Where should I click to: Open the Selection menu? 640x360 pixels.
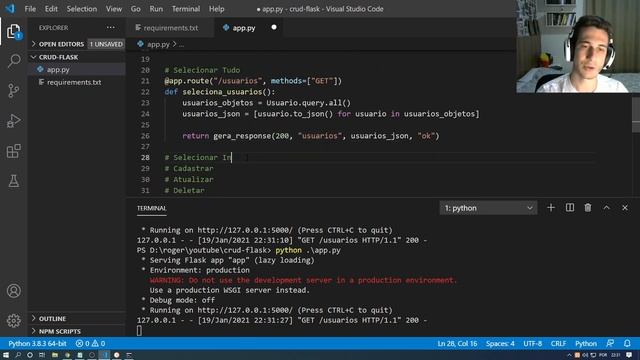pyautogui.click(x=82, y=9)
